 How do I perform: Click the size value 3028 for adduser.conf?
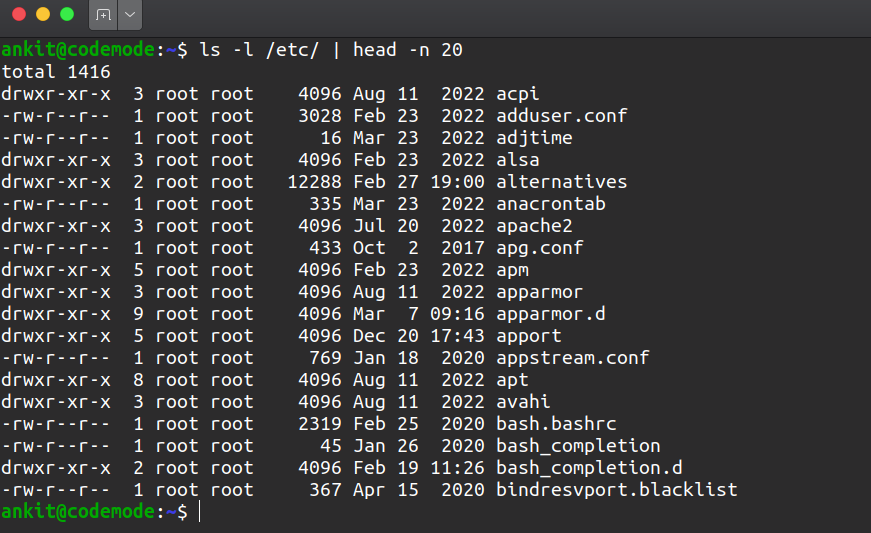(x=320, y=116)
